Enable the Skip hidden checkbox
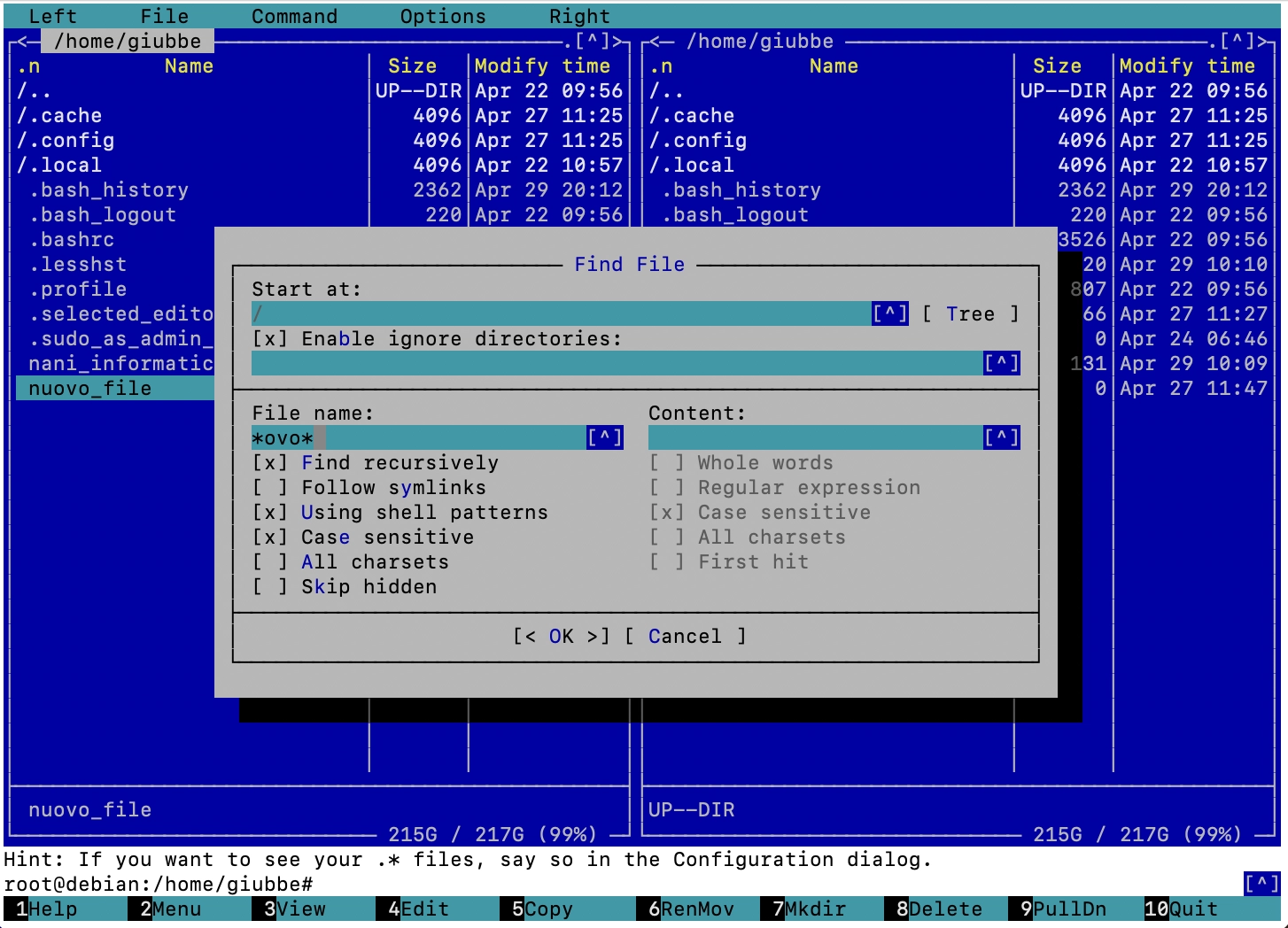This screenshot has height=928, width=1288. [270, 587]
